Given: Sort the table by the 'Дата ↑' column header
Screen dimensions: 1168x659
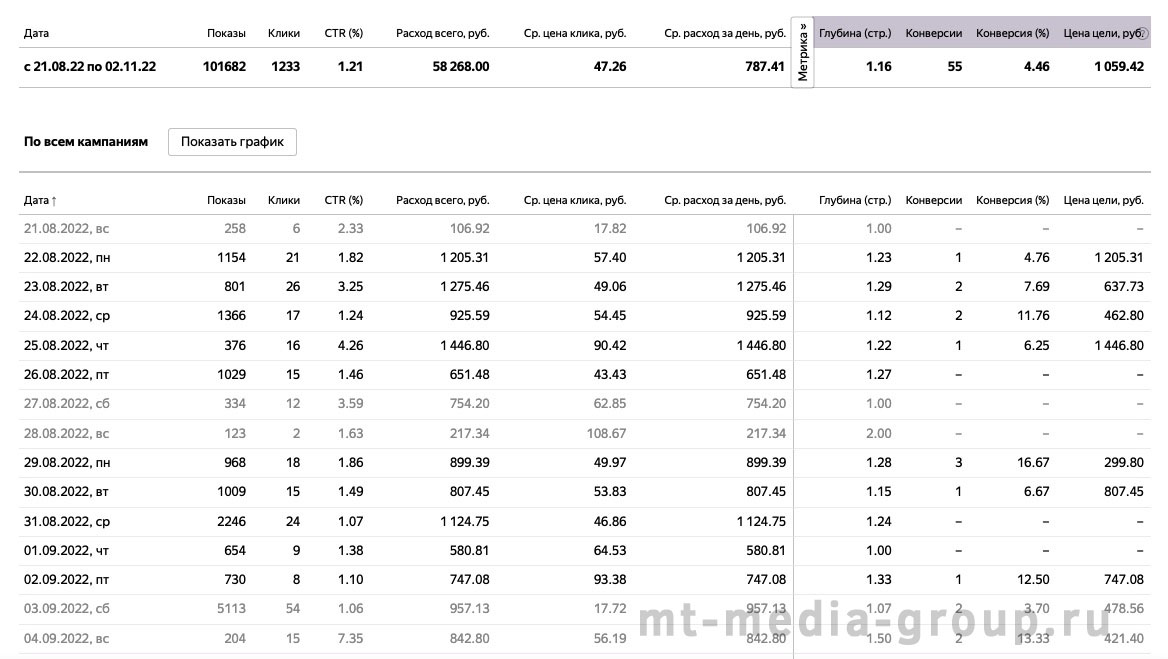Looking at the screenshot, I should [40, 200].
